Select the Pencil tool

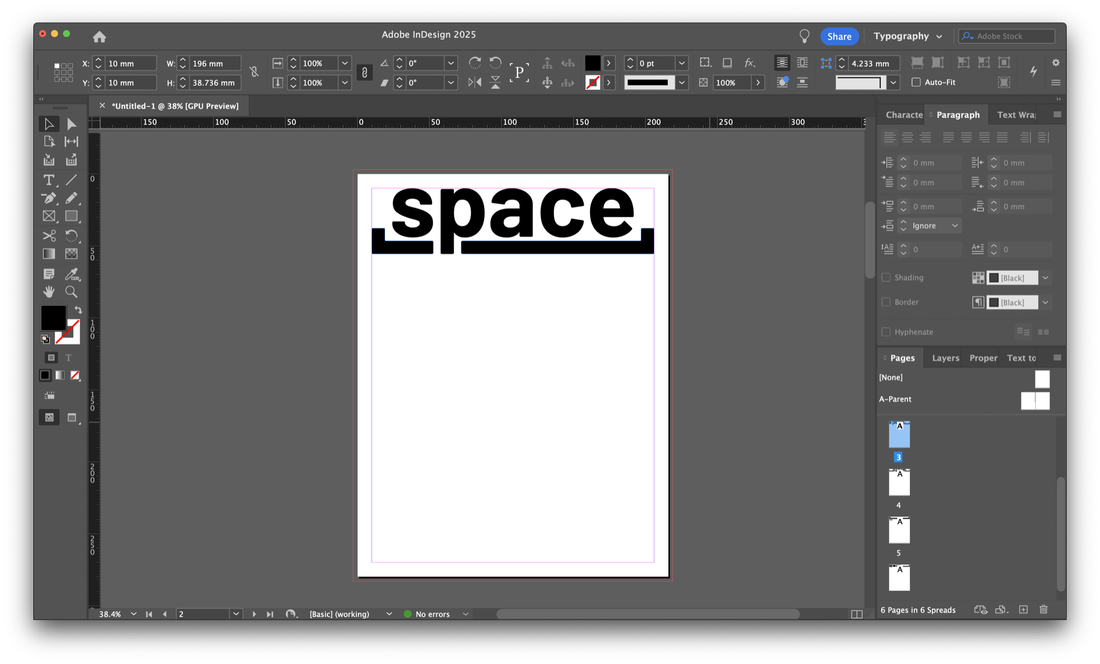pyautogui.click(x=71, y=198)
